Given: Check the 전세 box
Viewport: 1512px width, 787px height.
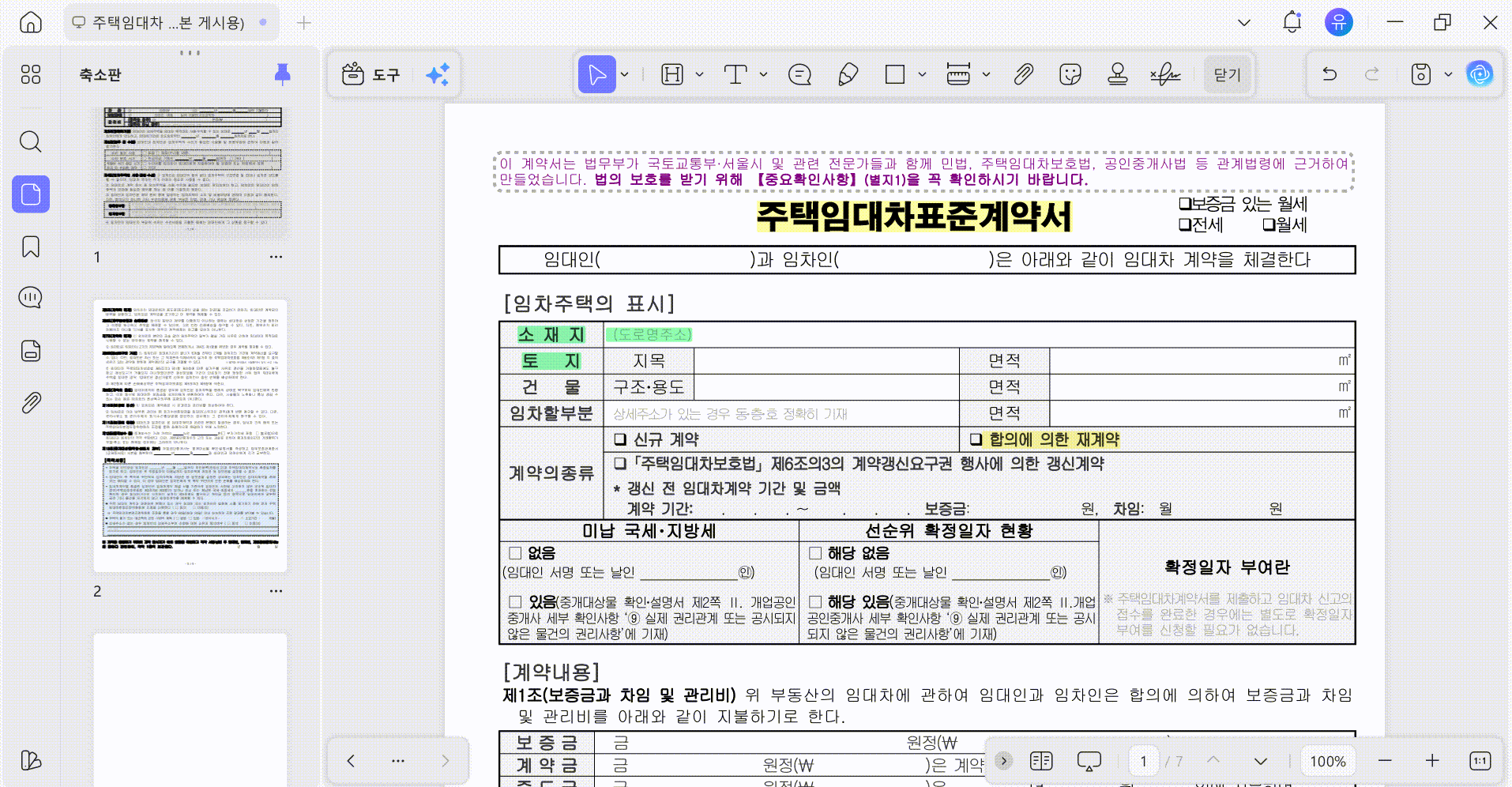Looking at the screenshot, I should (1185, 225).
